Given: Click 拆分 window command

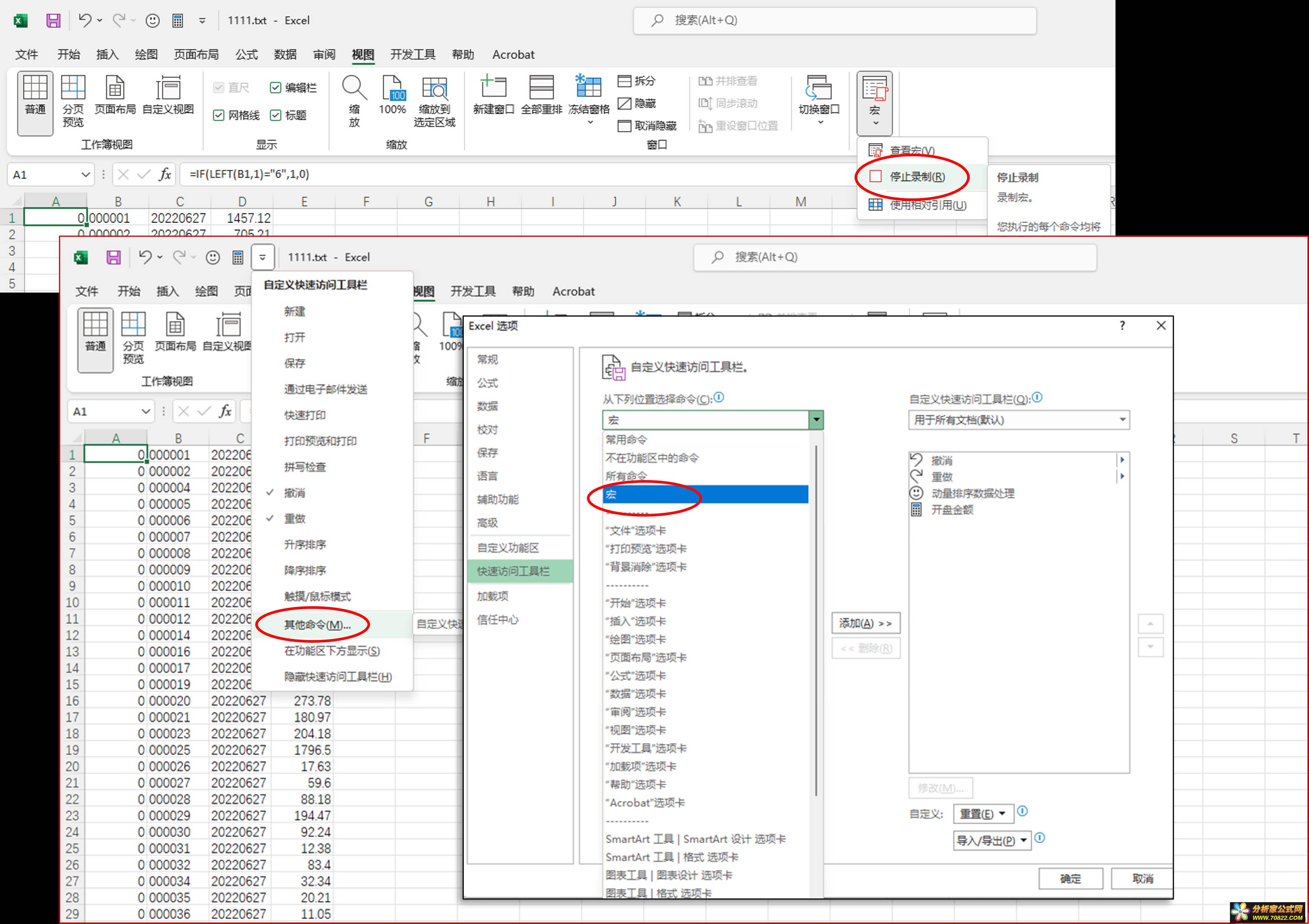Looking at the screenshot, I should 637,81.
